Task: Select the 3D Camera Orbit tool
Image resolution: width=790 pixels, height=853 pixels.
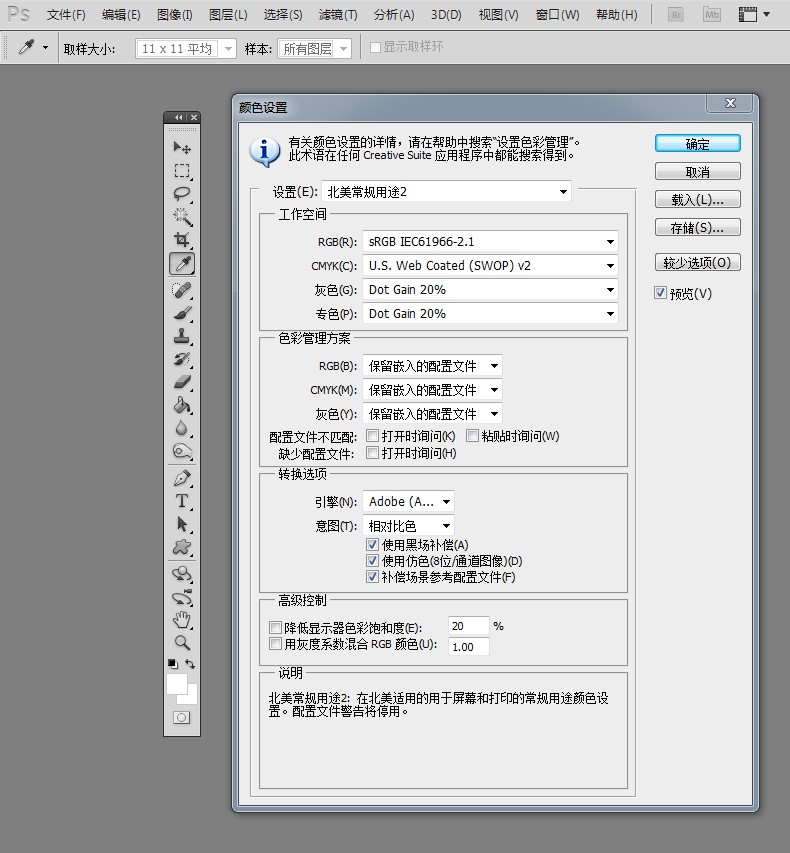Action: (x=182, y=597)
